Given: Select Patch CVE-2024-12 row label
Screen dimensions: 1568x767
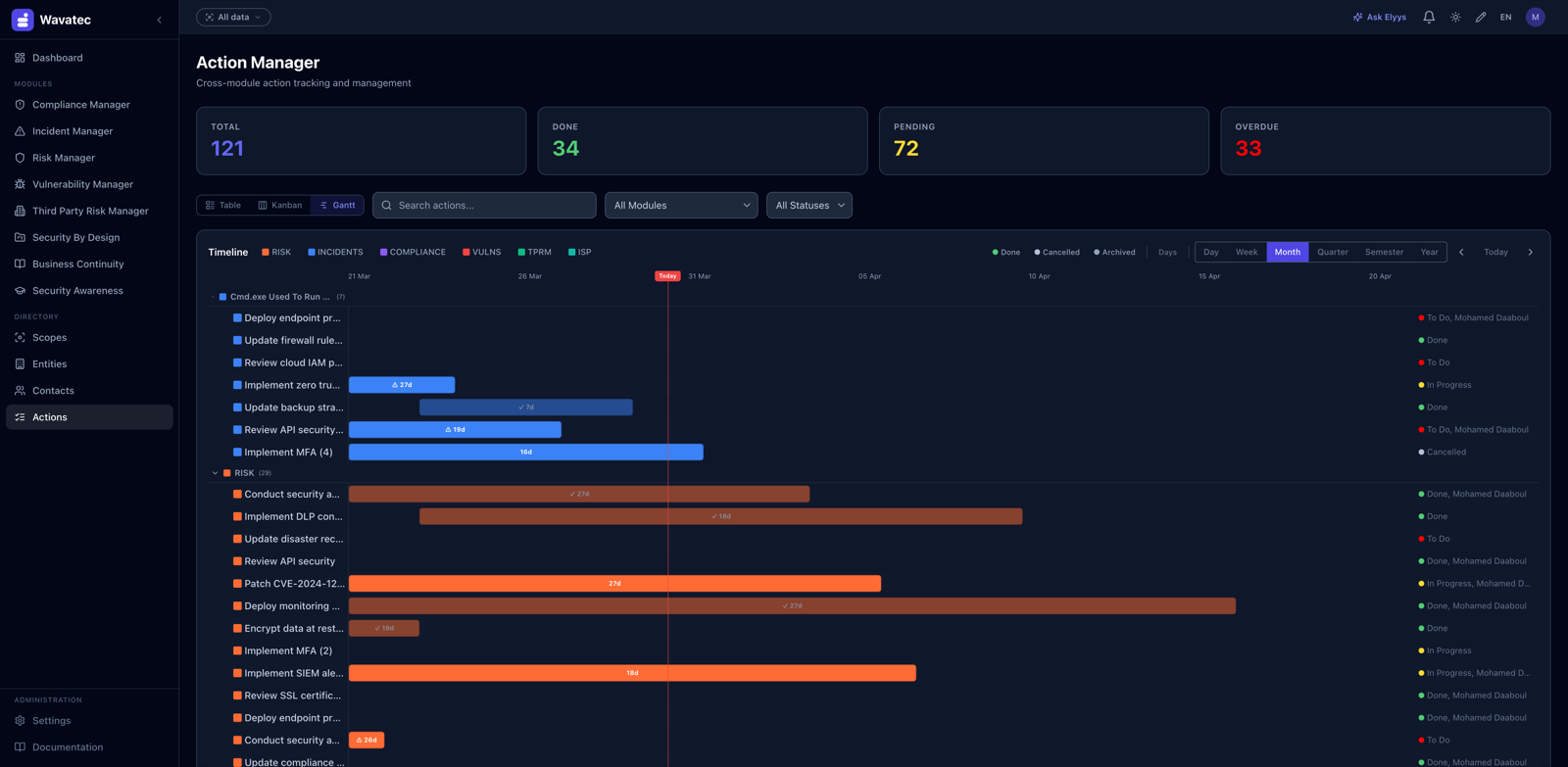Looking at the screenshot, I should [x=294, y=584].
